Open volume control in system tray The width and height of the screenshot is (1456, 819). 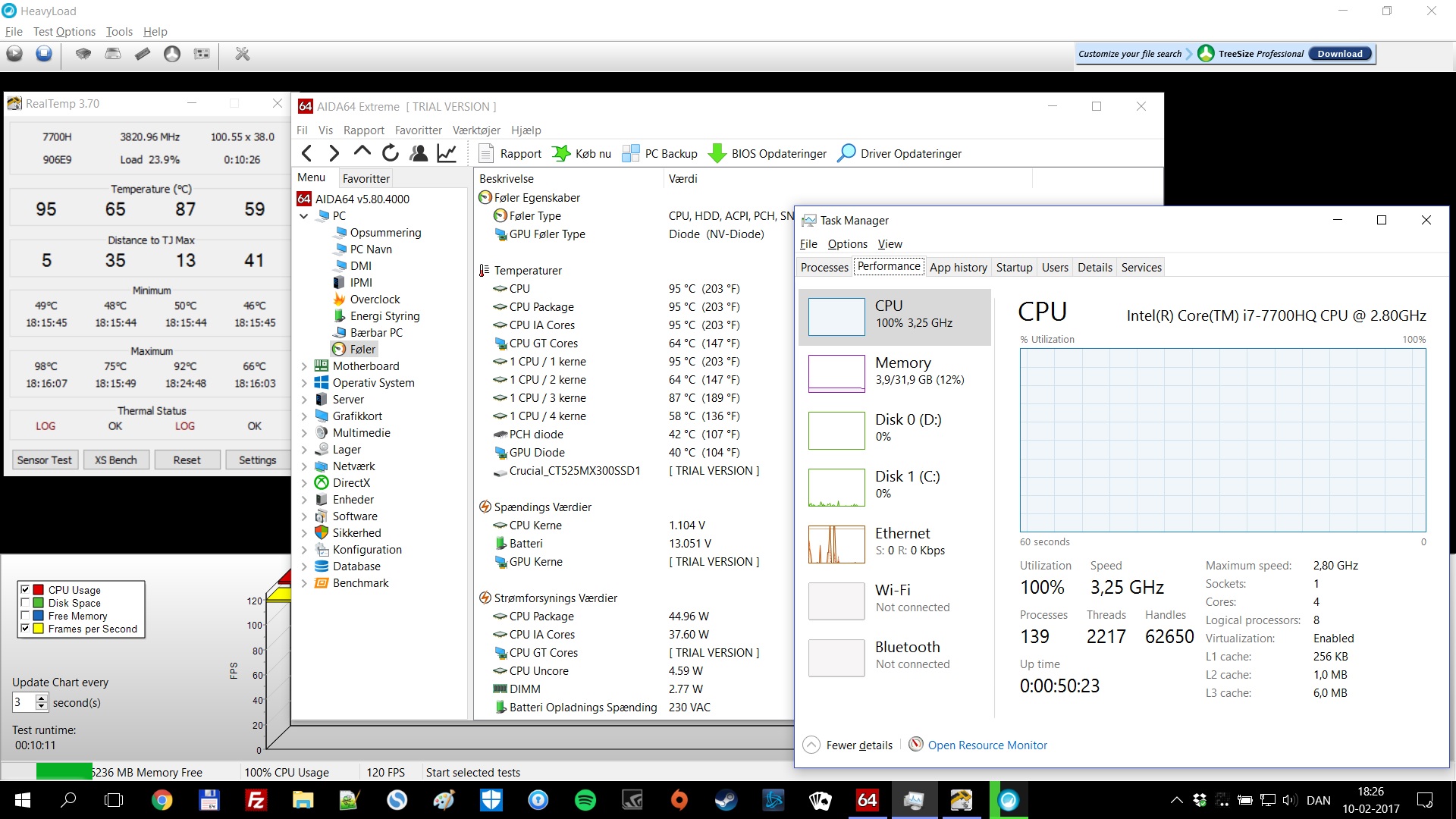1288,800
